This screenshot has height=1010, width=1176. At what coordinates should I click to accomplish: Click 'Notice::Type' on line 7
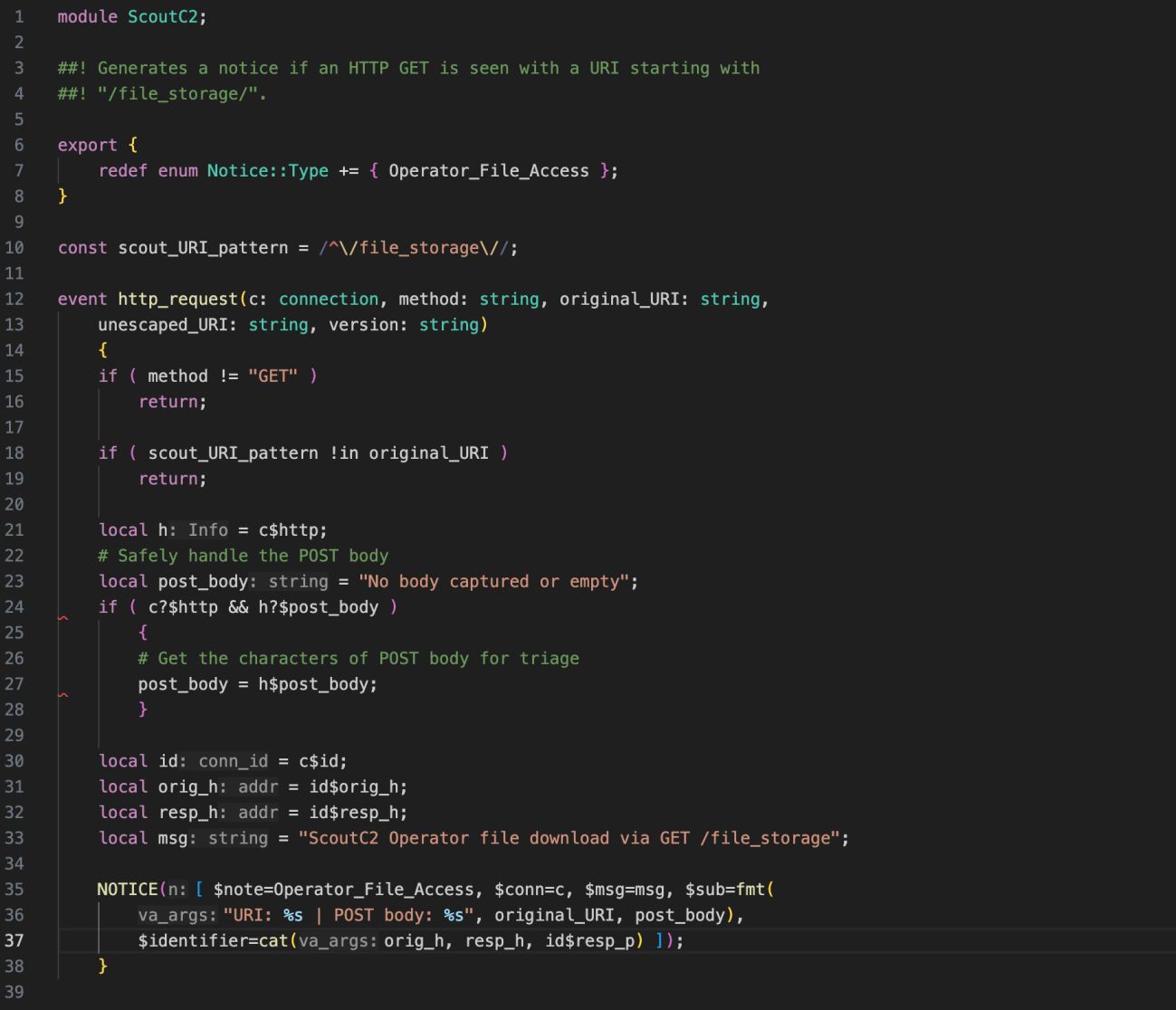(268, 170)
